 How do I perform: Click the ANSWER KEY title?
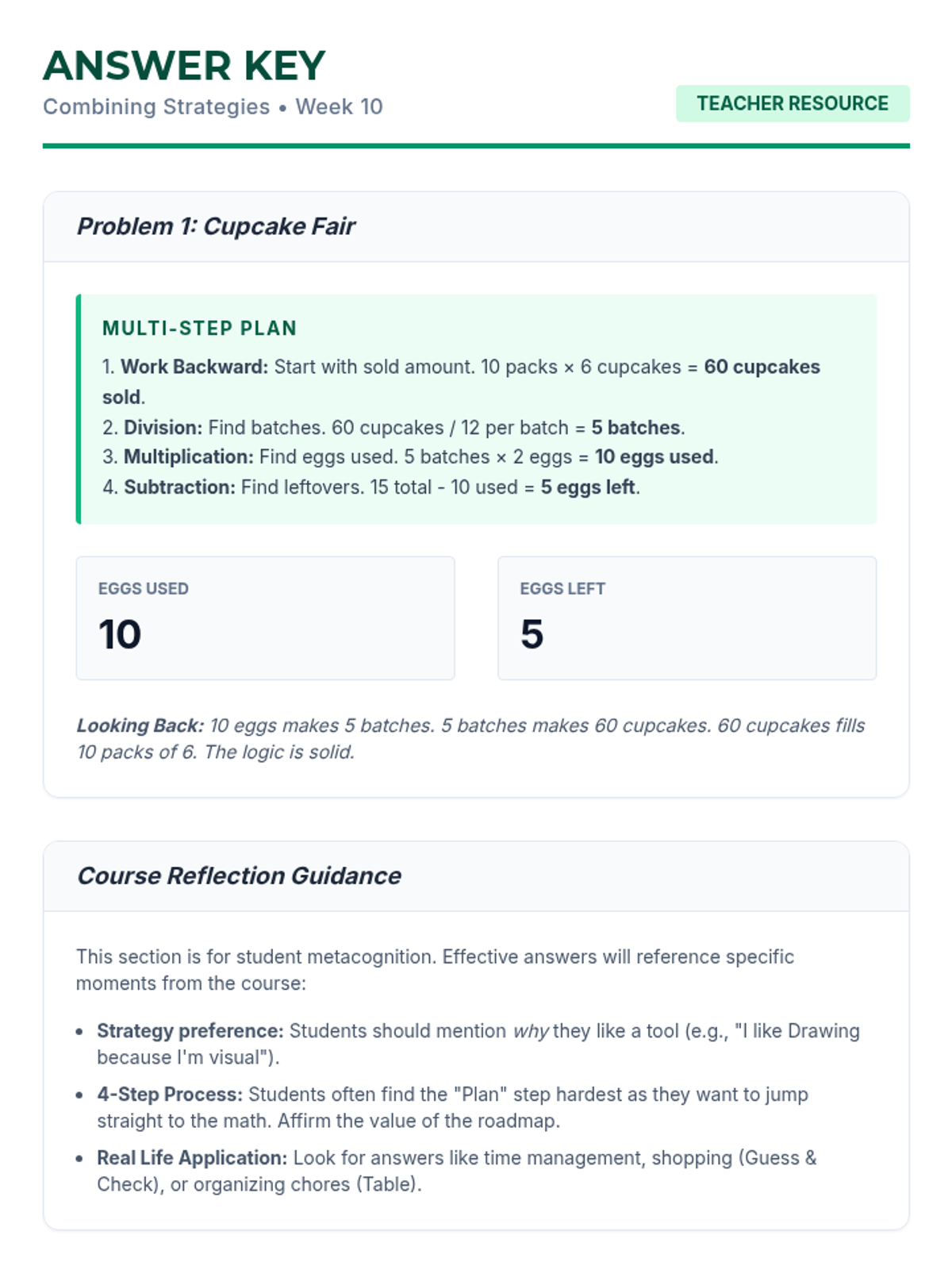pyautogui.click(x=184, y=66)
